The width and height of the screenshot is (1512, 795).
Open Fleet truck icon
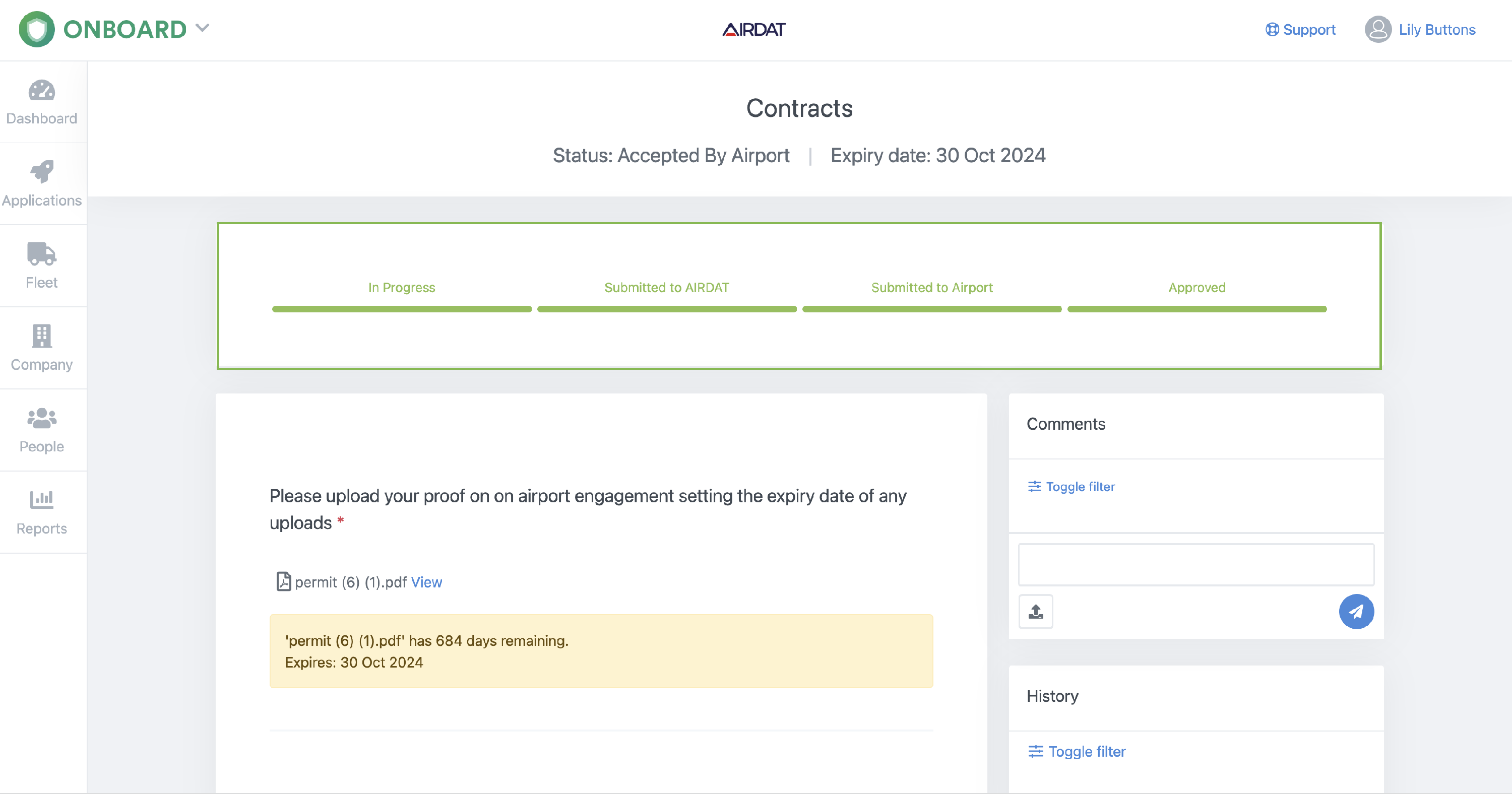(x=42, y=254)
